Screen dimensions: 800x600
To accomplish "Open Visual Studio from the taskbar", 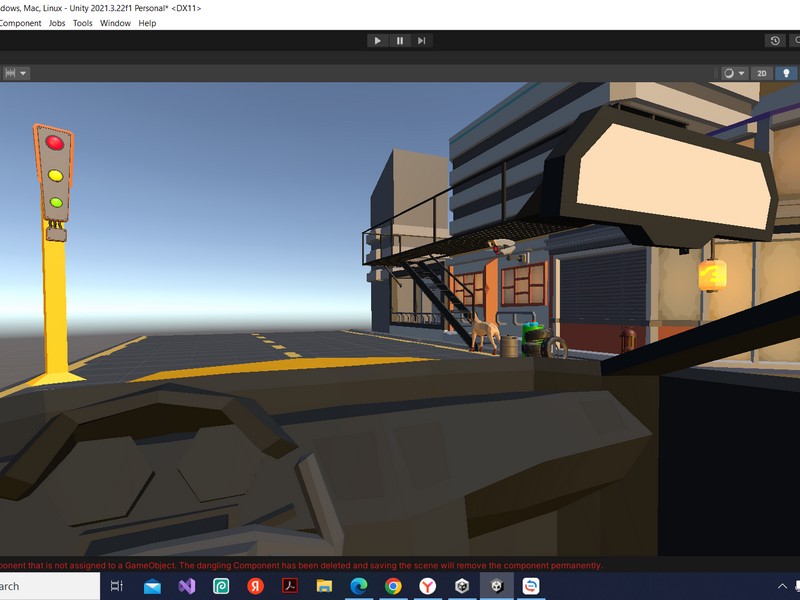I will tap(186, 586).
